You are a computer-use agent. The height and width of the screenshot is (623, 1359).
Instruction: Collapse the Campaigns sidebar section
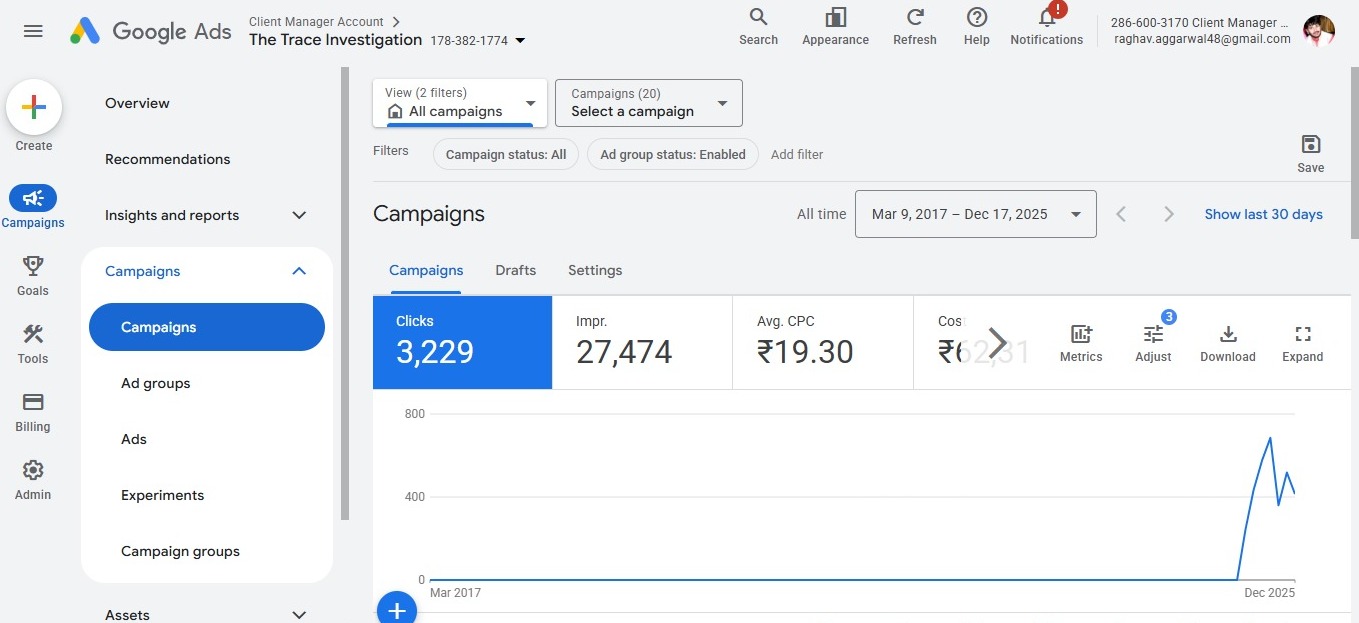coord(298,271)
